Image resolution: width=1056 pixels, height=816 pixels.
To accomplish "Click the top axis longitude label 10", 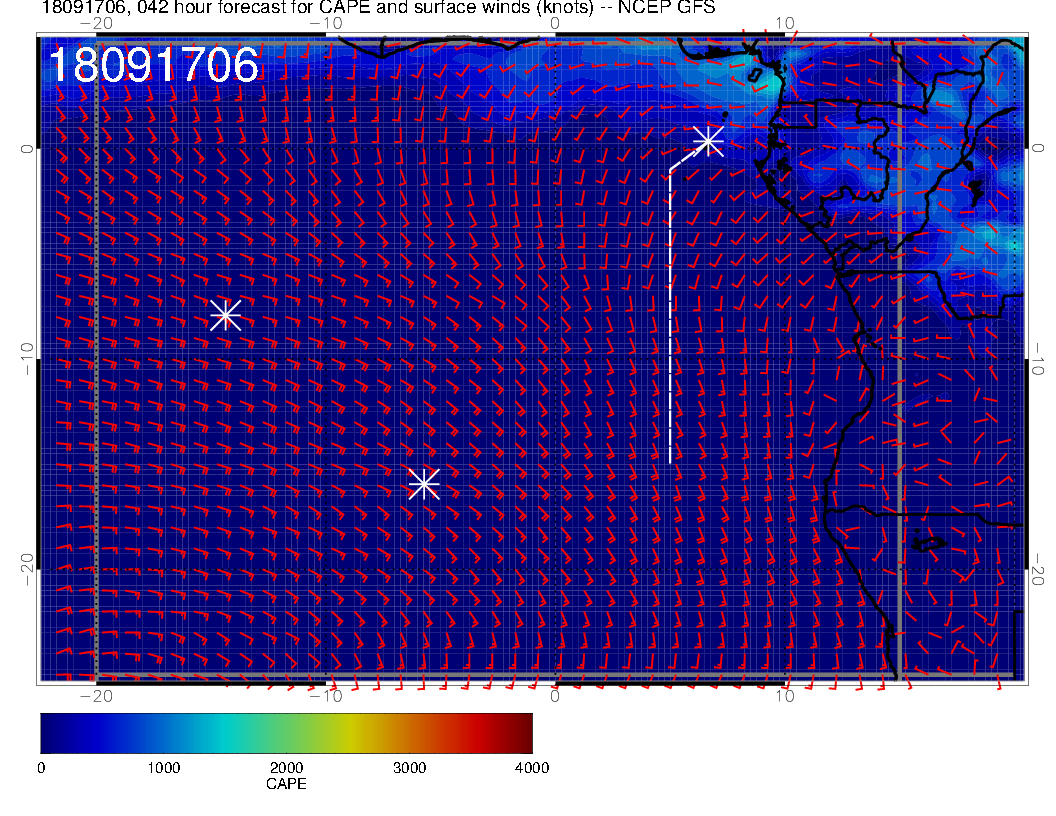I will click(785, 24).
